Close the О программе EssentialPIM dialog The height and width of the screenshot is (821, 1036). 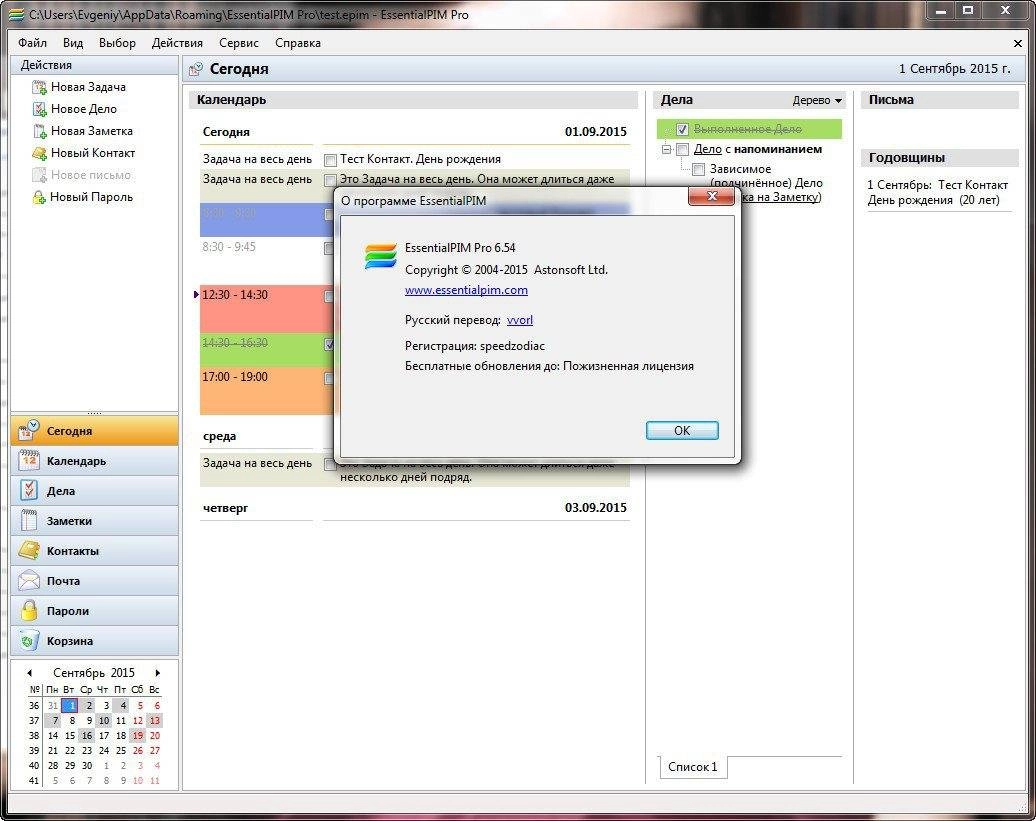click(711, 196)
